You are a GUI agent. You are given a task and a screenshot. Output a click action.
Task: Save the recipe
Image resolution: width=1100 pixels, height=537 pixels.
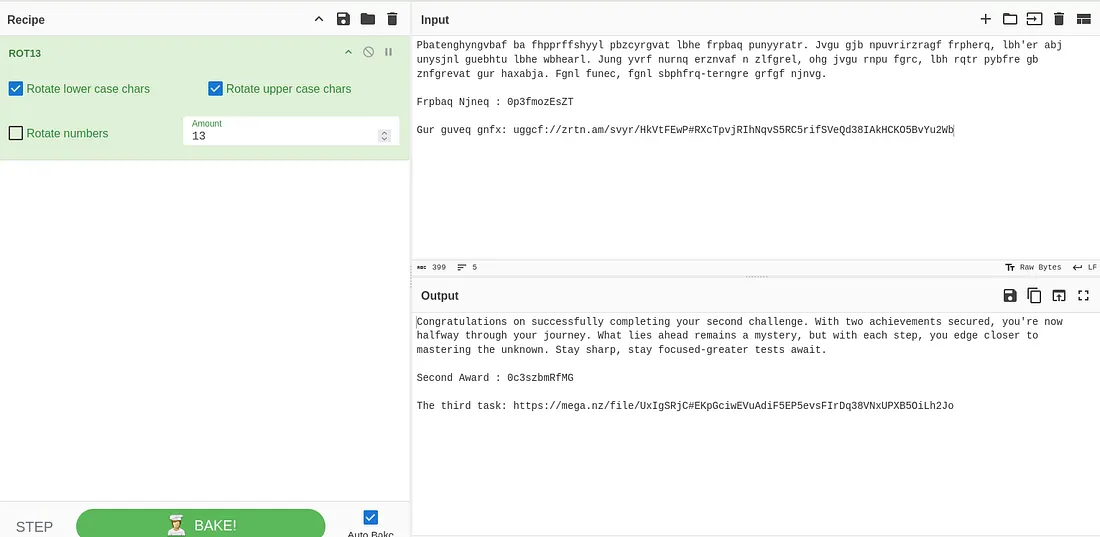pos(343,19)
